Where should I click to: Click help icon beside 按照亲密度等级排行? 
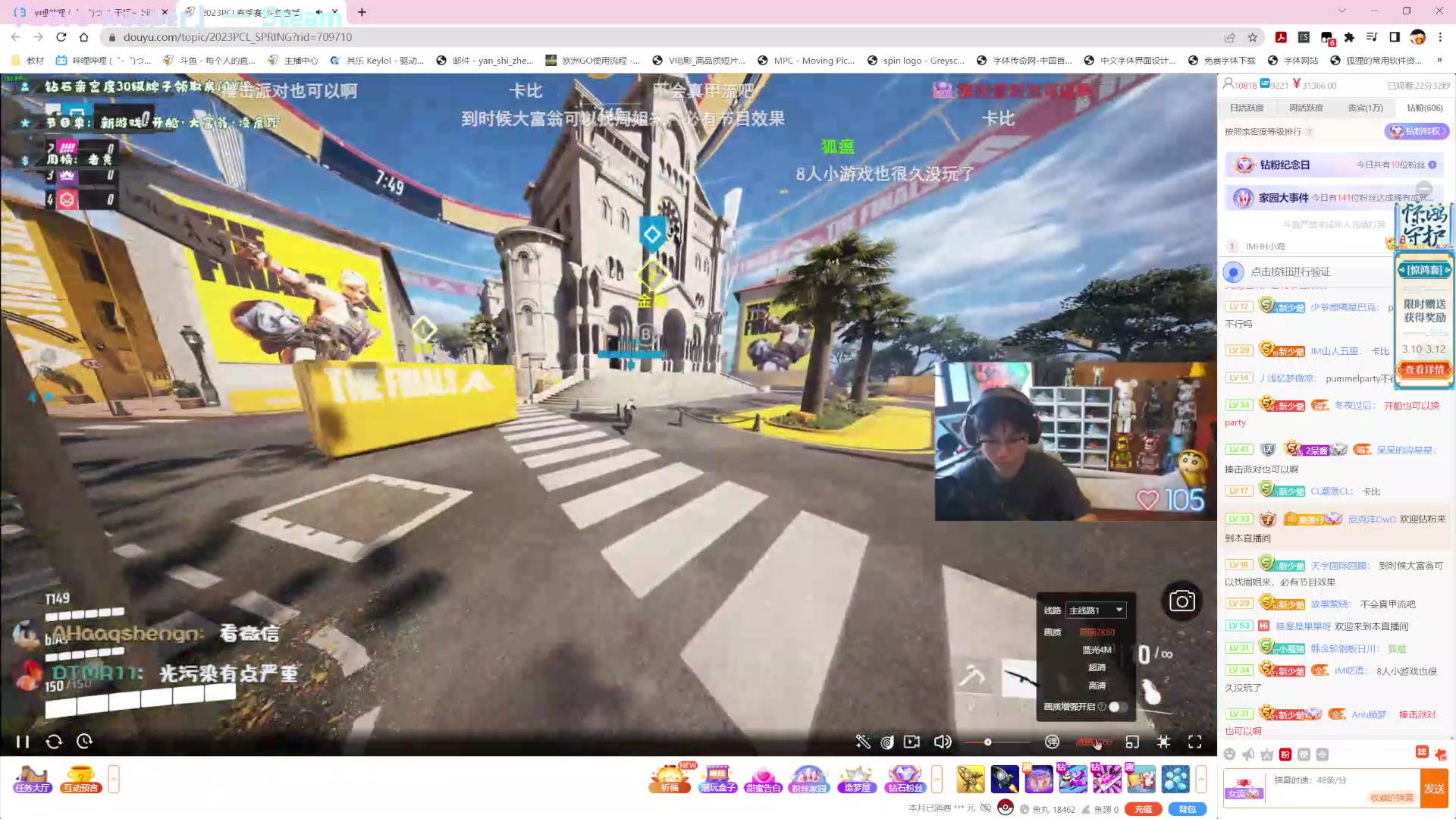coord(1309,132)
